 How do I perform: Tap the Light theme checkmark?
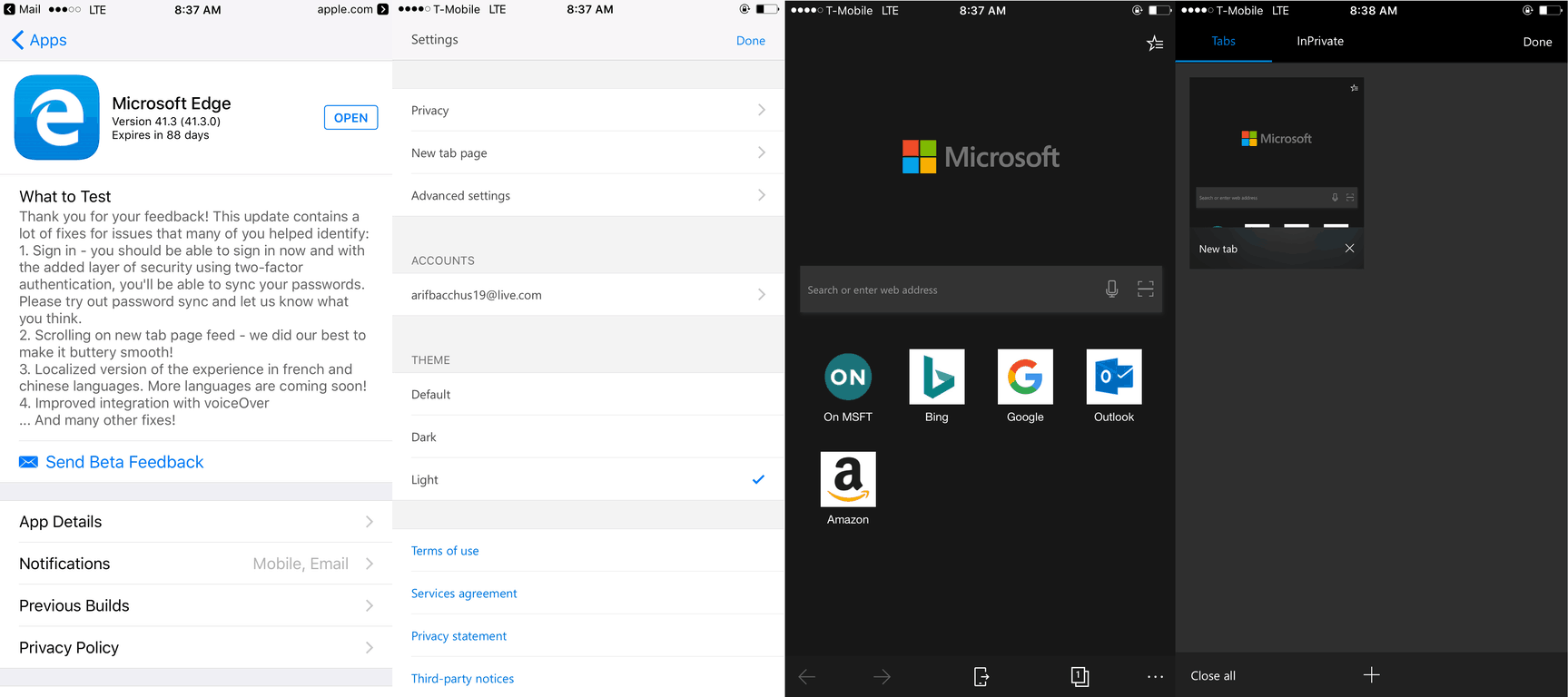(758, 479)
